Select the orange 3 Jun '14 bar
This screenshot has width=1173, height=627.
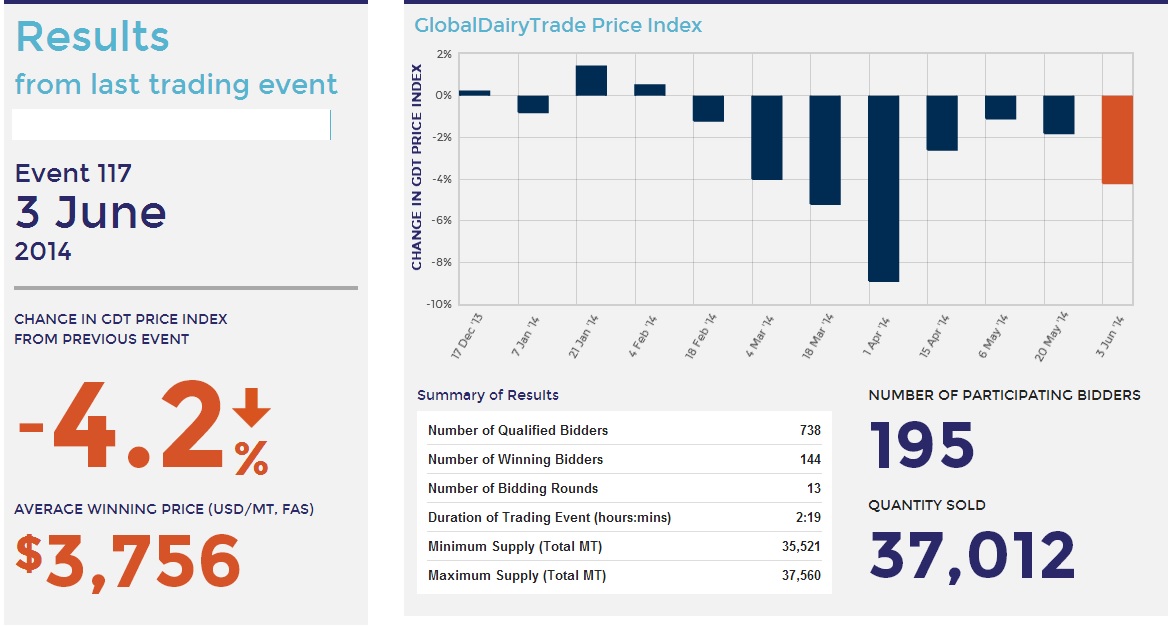tap(1117, 140)
